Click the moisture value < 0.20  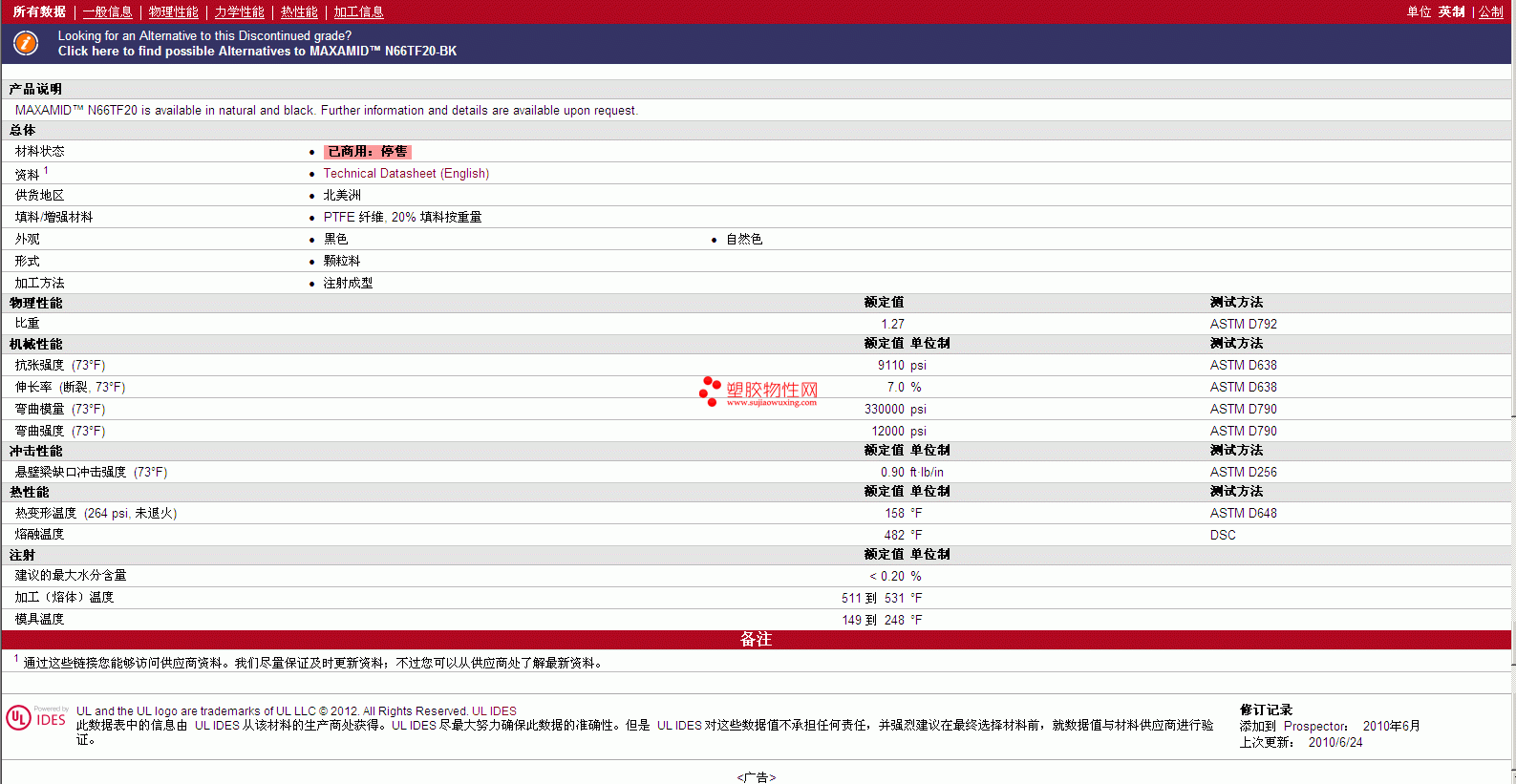886,577
